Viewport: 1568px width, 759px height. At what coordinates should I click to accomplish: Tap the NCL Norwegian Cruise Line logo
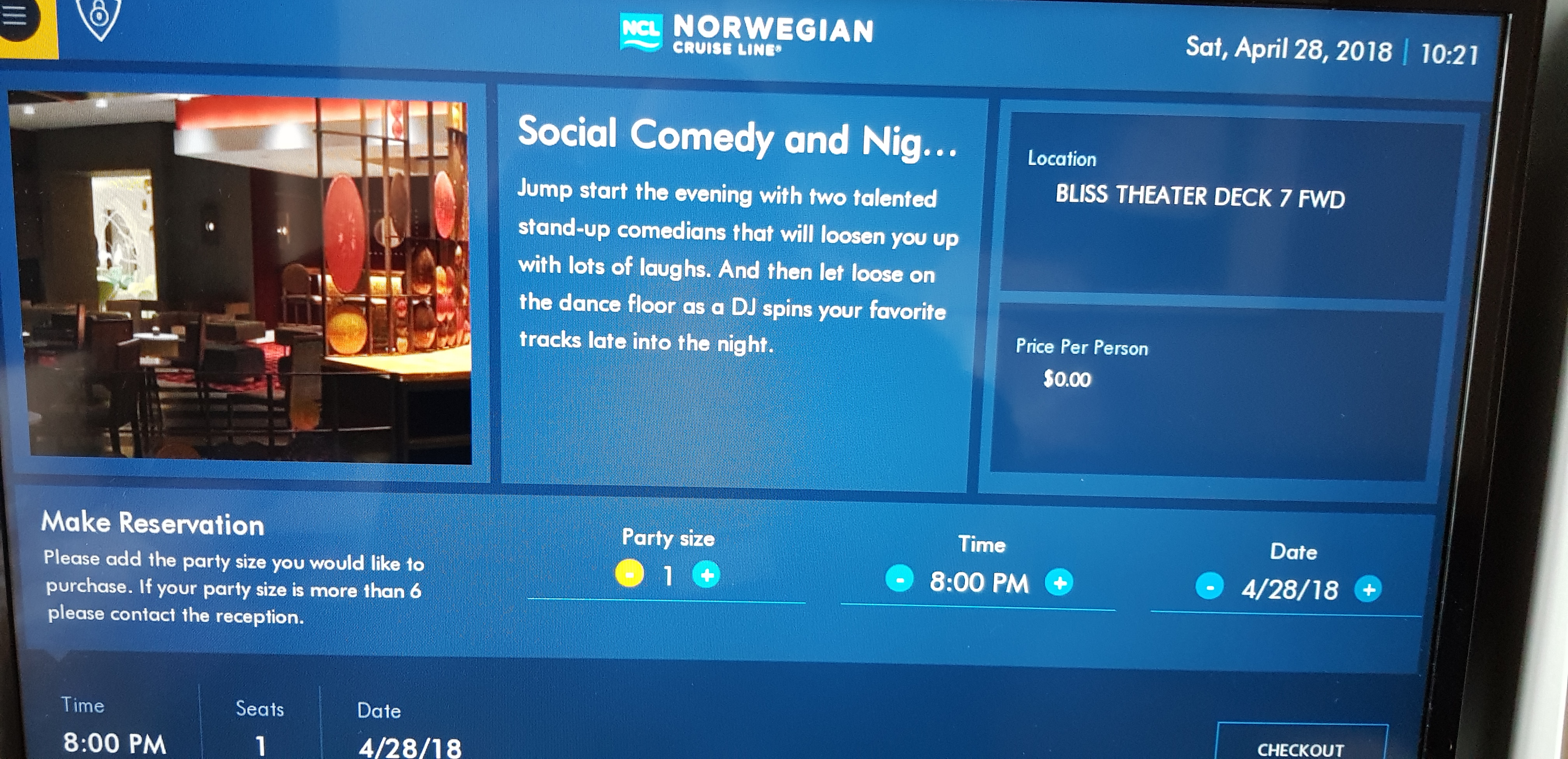pos(747,34)
